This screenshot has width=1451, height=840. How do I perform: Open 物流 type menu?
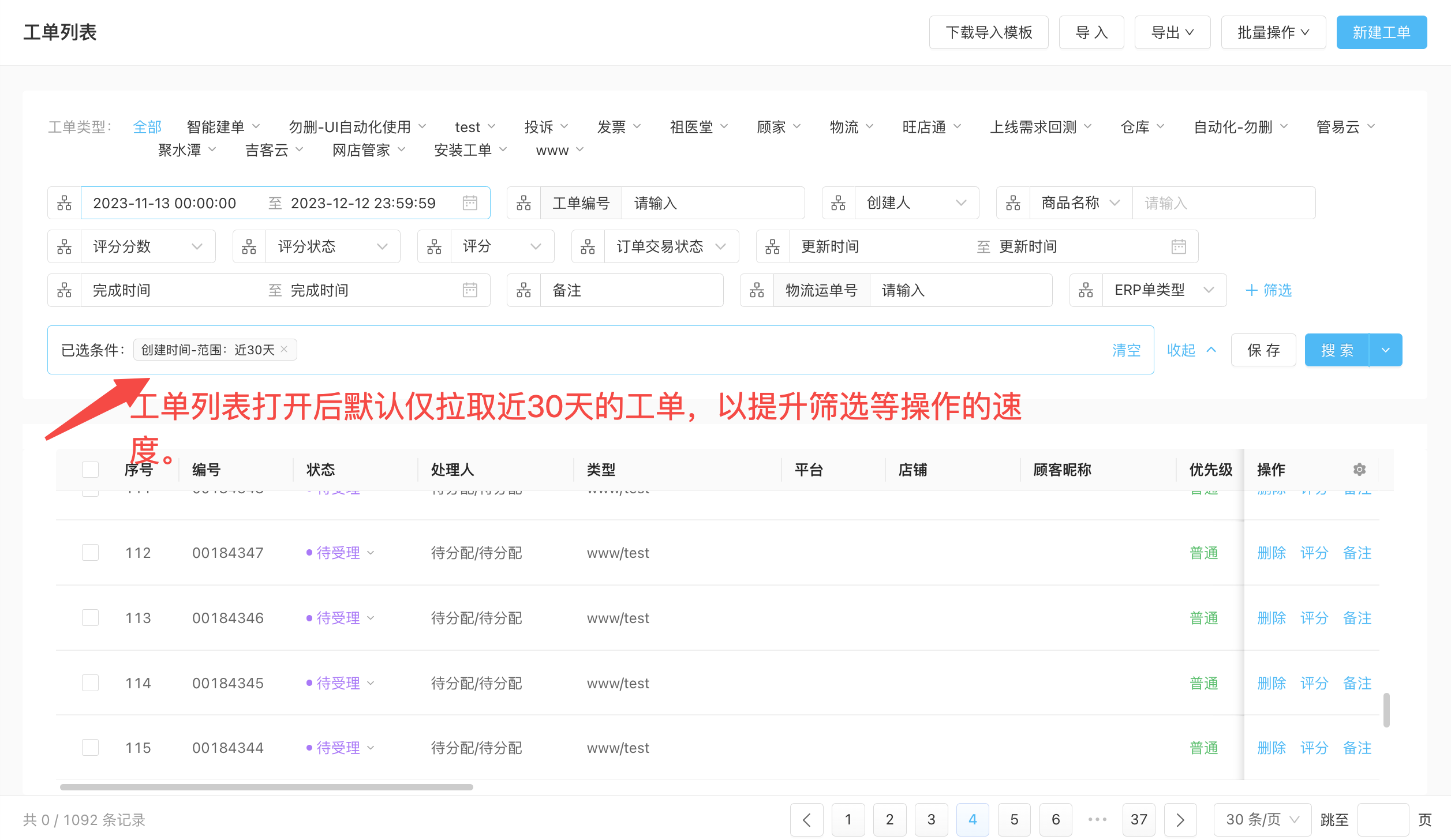tap(852, 127)
